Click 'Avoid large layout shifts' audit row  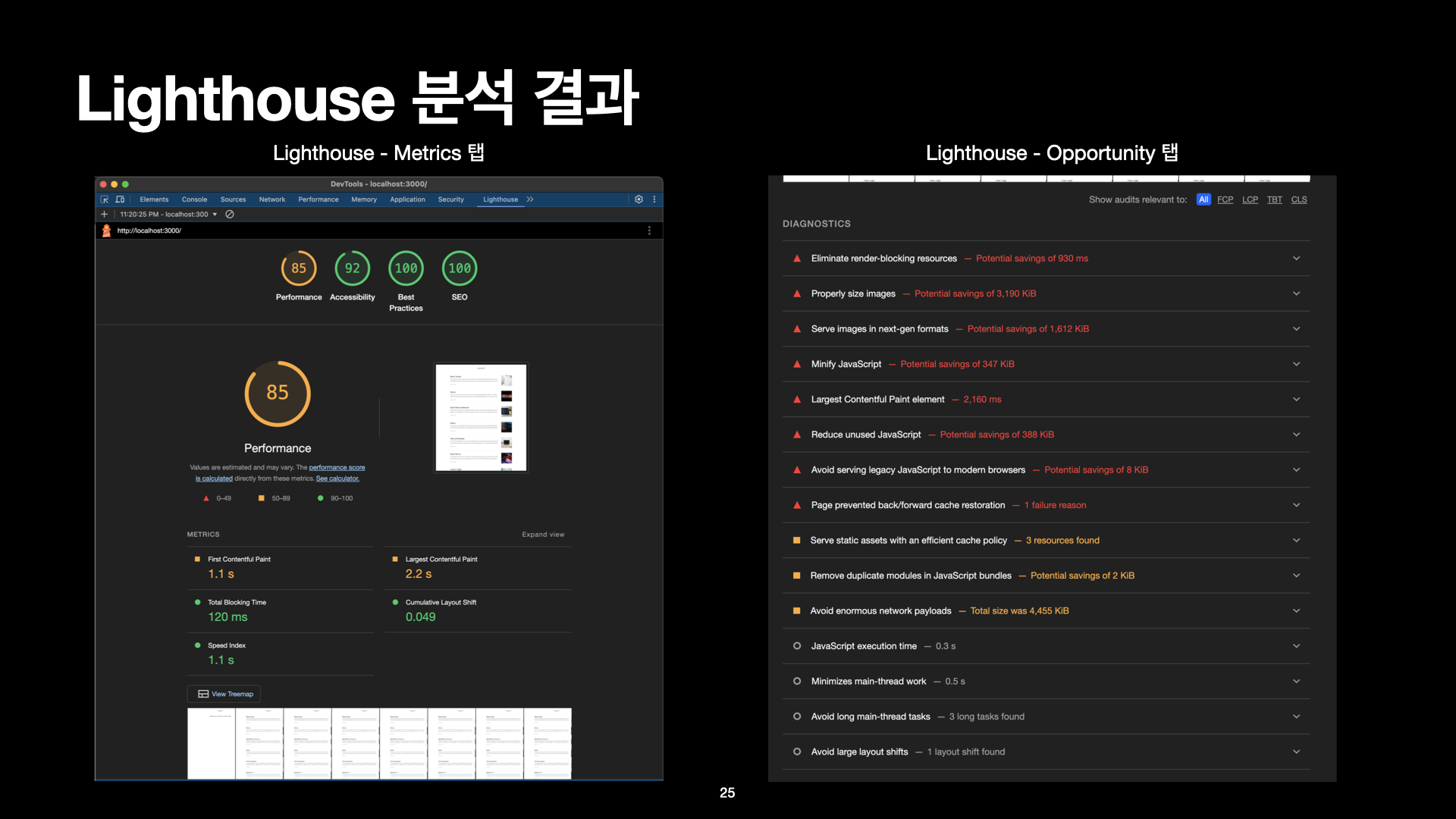pyautogui.click(x=1046, y=752)
